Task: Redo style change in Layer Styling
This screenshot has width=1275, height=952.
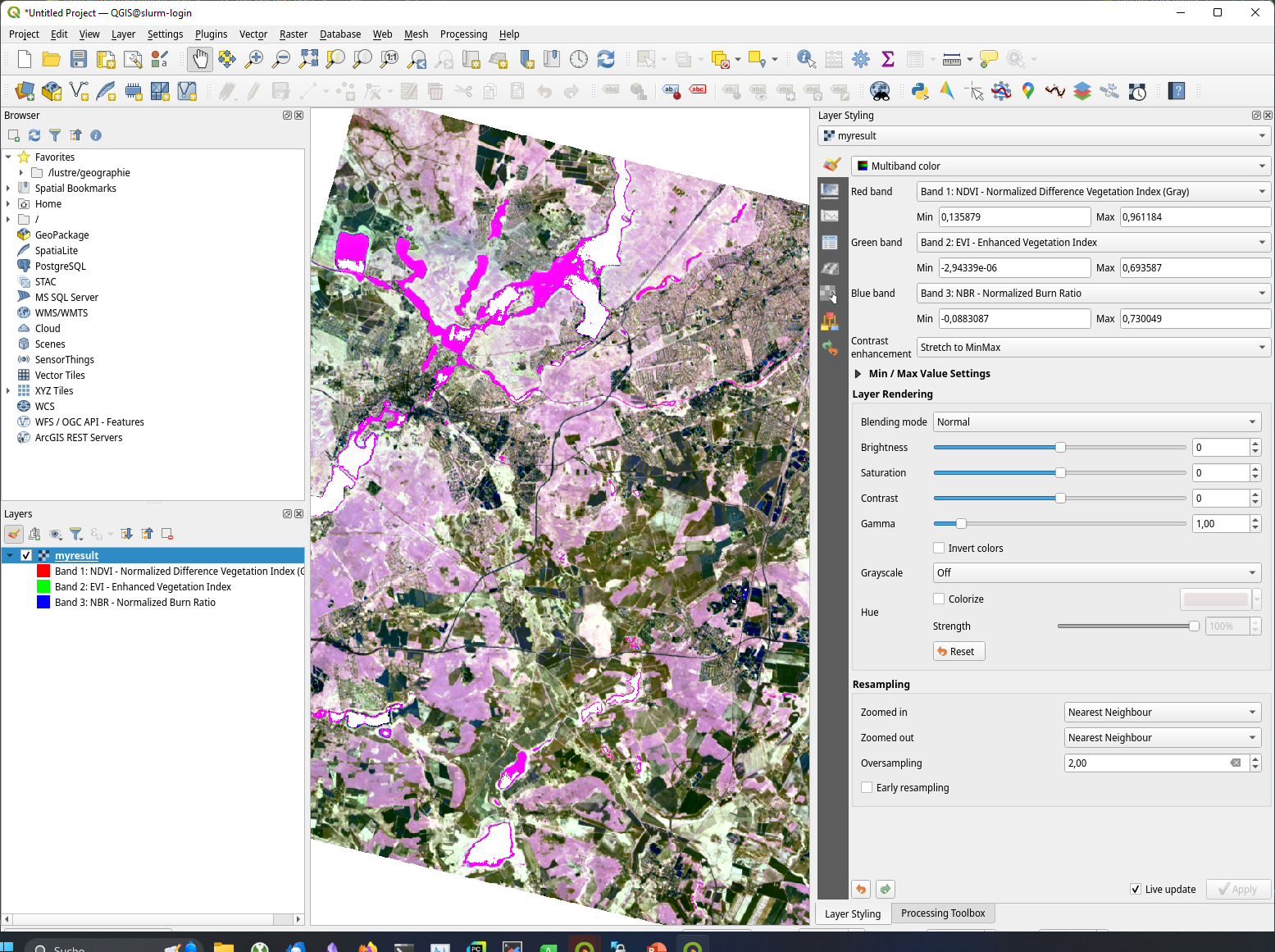Action: [x=886, y=890]
